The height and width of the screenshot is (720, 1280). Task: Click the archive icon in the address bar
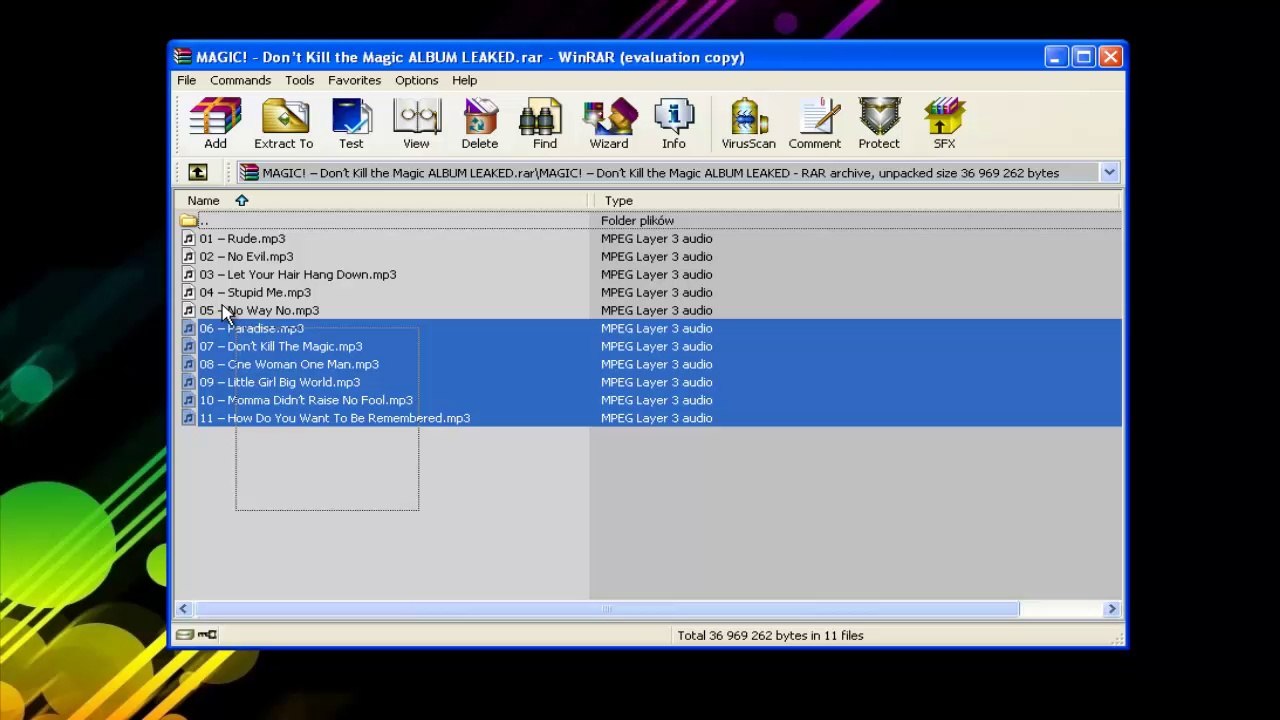coord(248,173)
